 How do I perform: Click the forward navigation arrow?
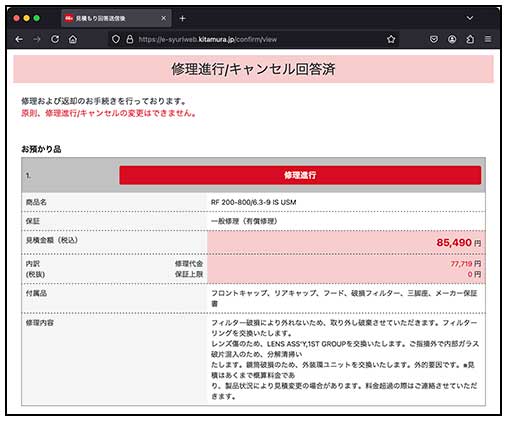pyautogui.click(x=37, y=39)
